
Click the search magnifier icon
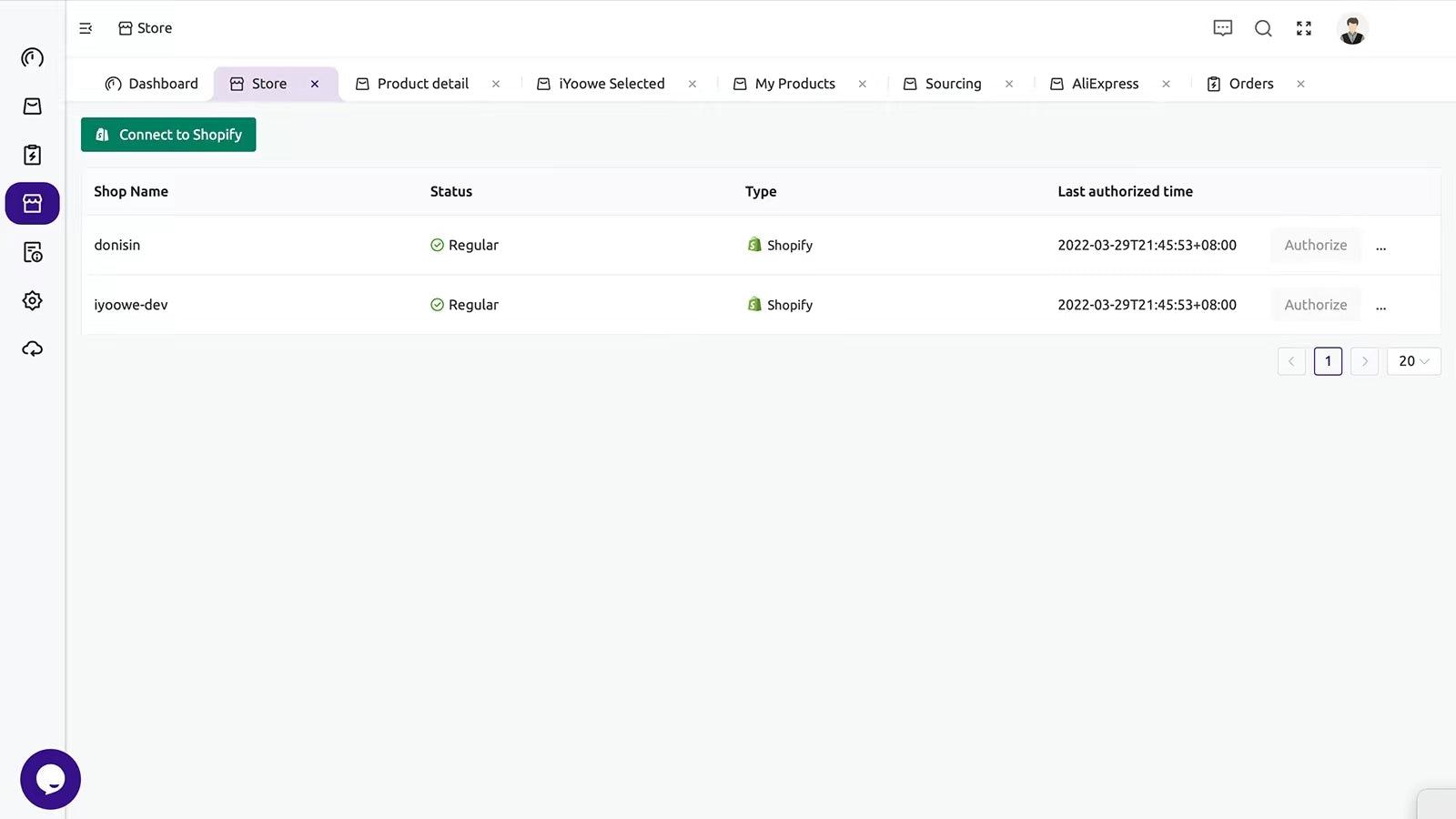point(1263,28)
